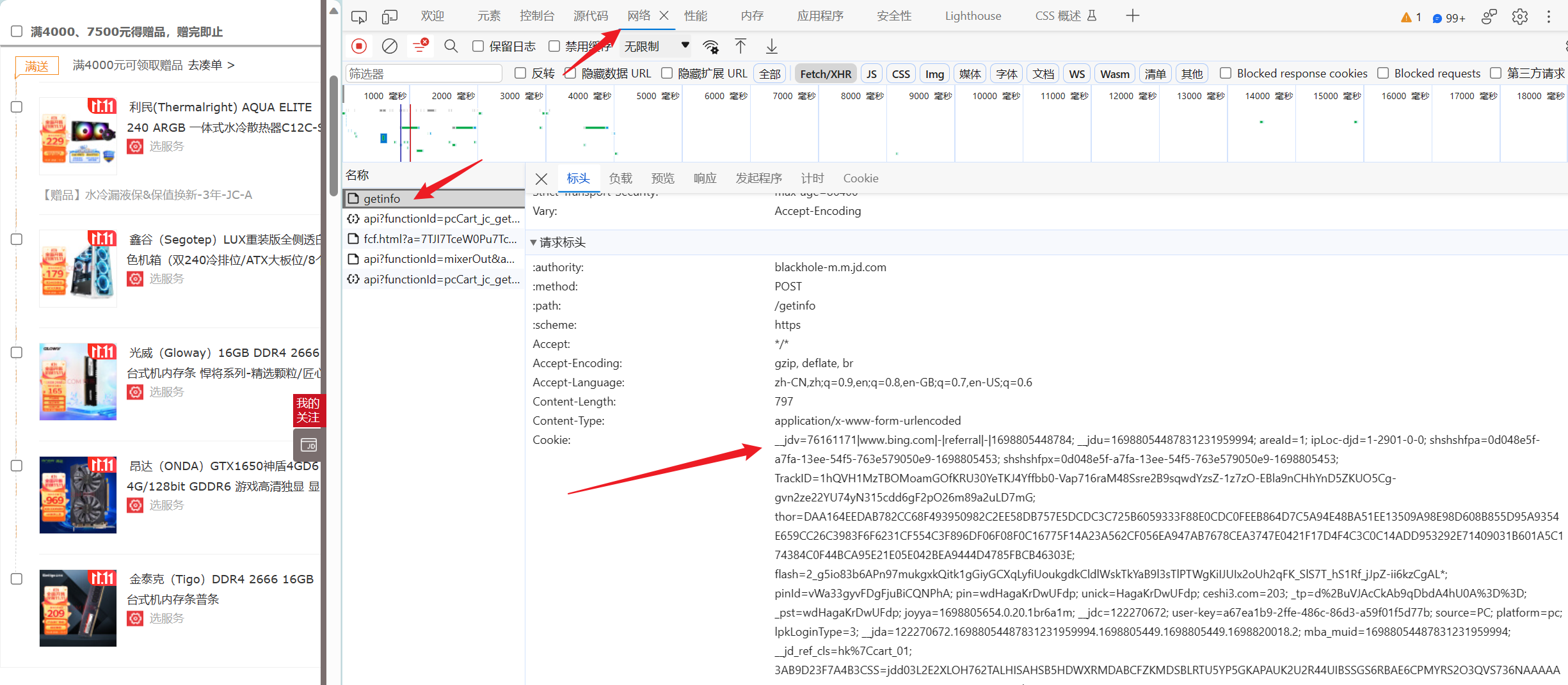This screenshot has width=1568, height=685.
Task: Collapse the 请求标头 section
Action: (534, 242)
